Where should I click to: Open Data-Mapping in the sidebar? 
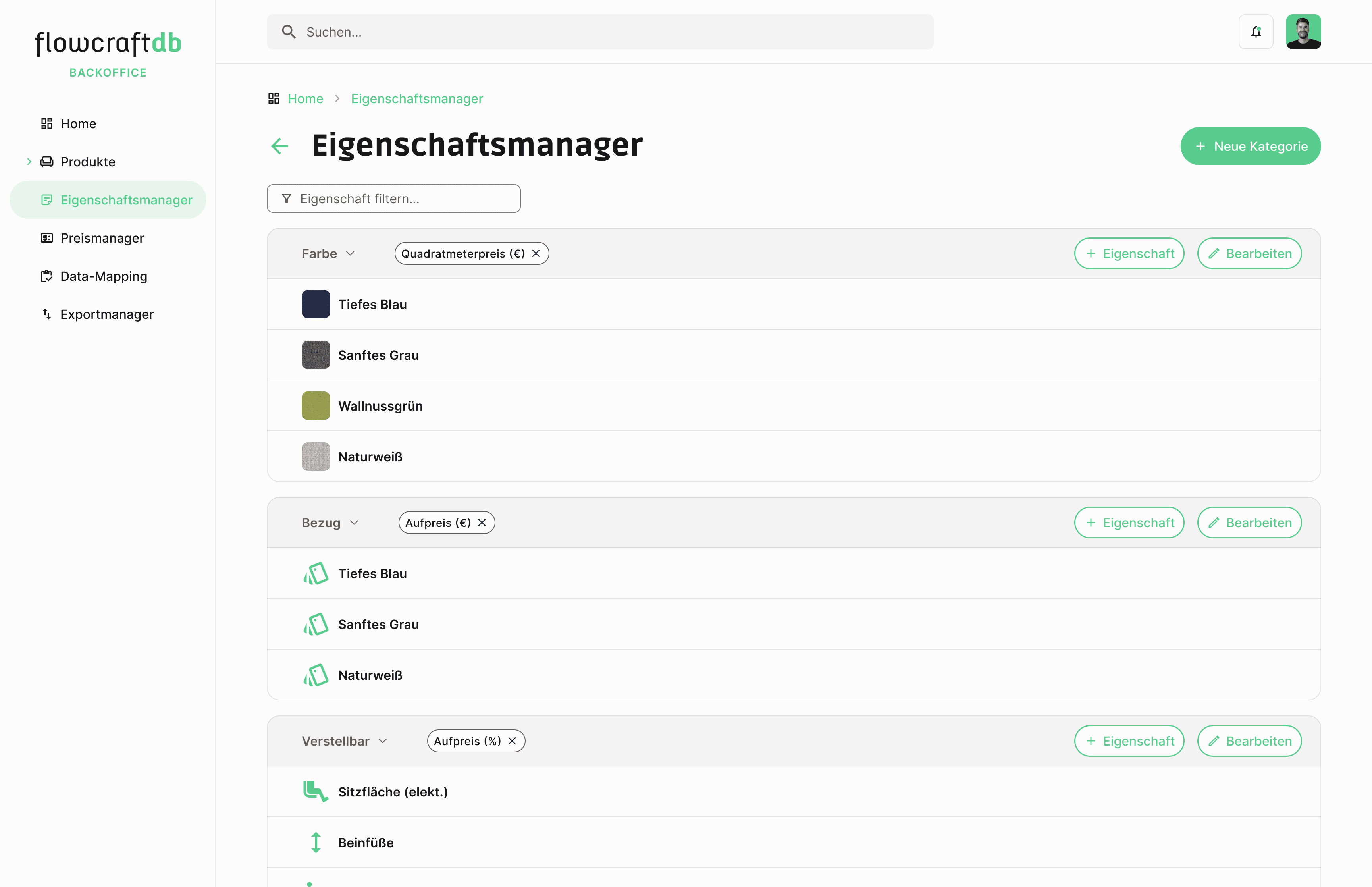tap(104, 276)
